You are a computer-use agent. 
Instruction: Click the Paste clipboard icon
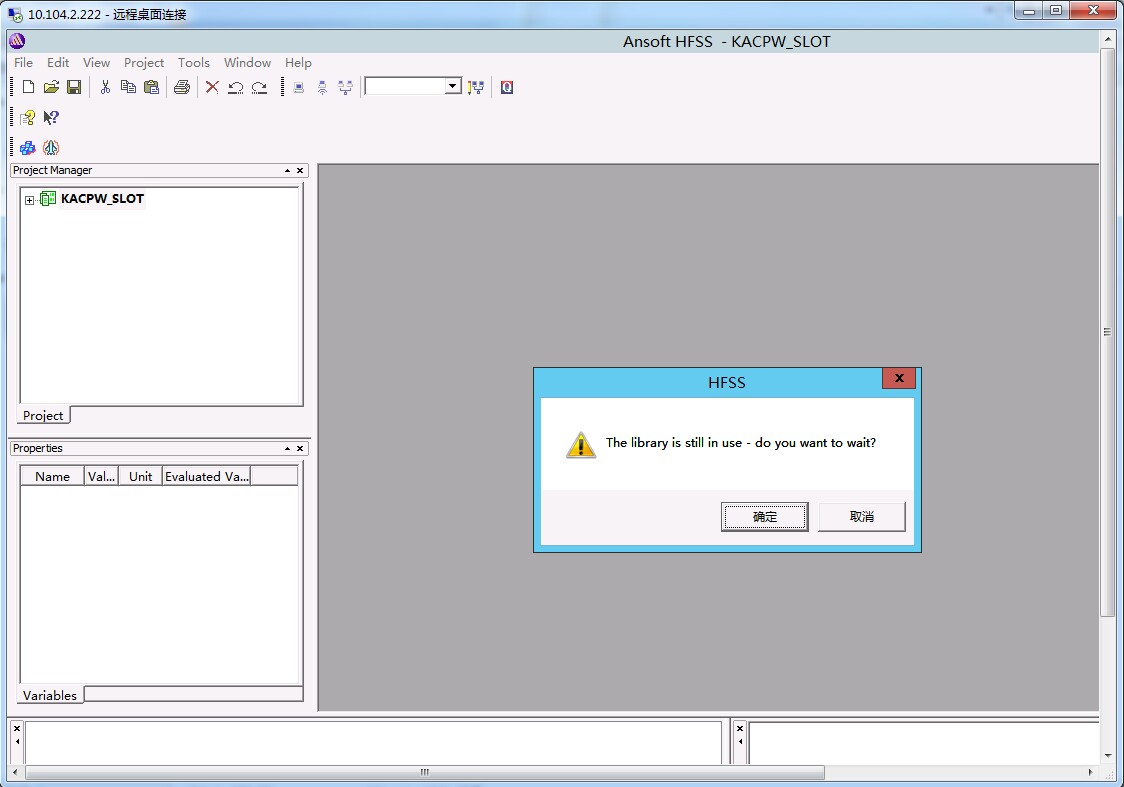[x=151, y=87]
